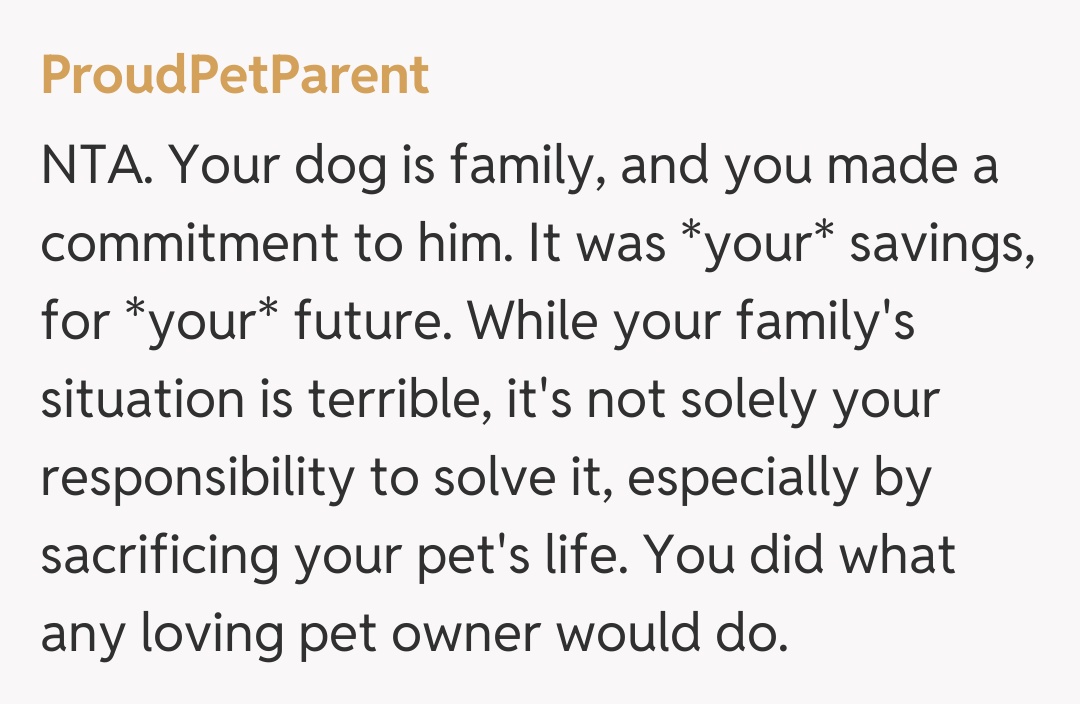The width and height of the screenshot is (1080, 704).
Task: Click the "NTA." verdict at comment start
Action: pyautogui.click(x=95, y=166)
